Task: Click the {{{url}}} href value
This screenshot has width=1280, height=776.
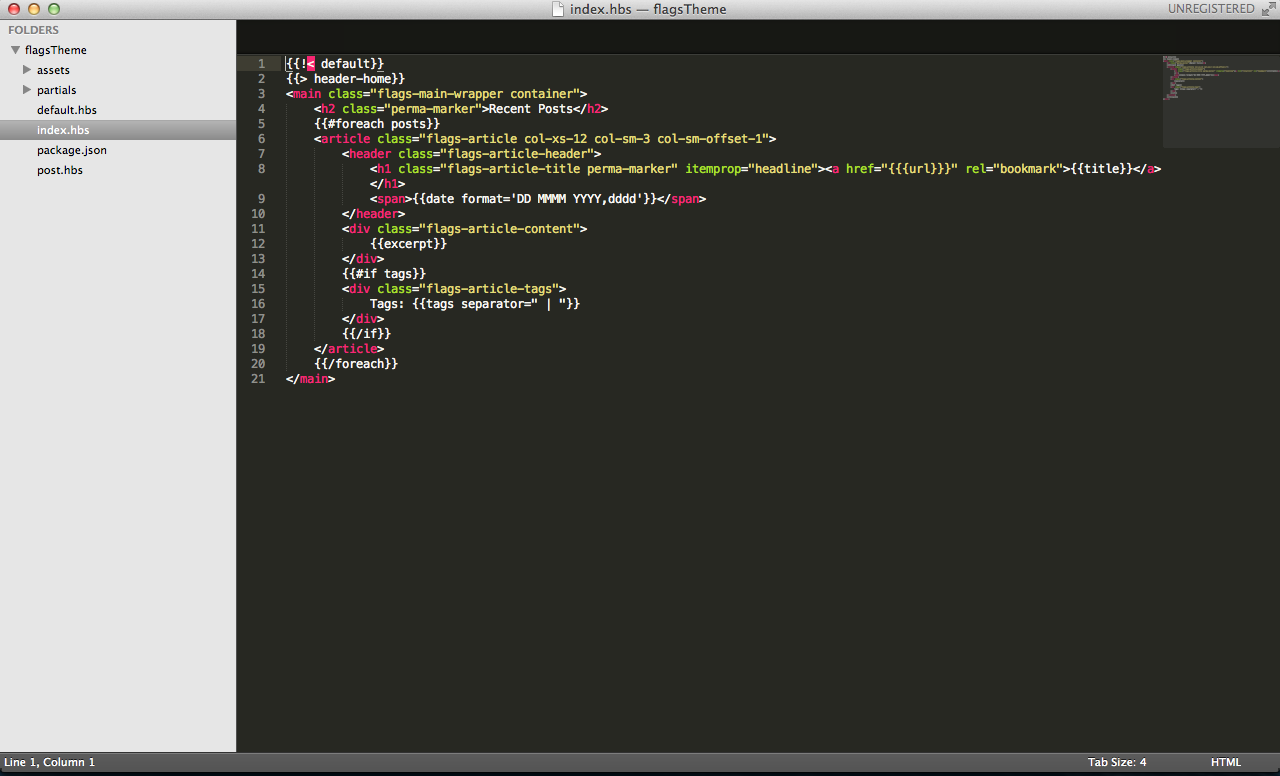Action: point(923,169)
